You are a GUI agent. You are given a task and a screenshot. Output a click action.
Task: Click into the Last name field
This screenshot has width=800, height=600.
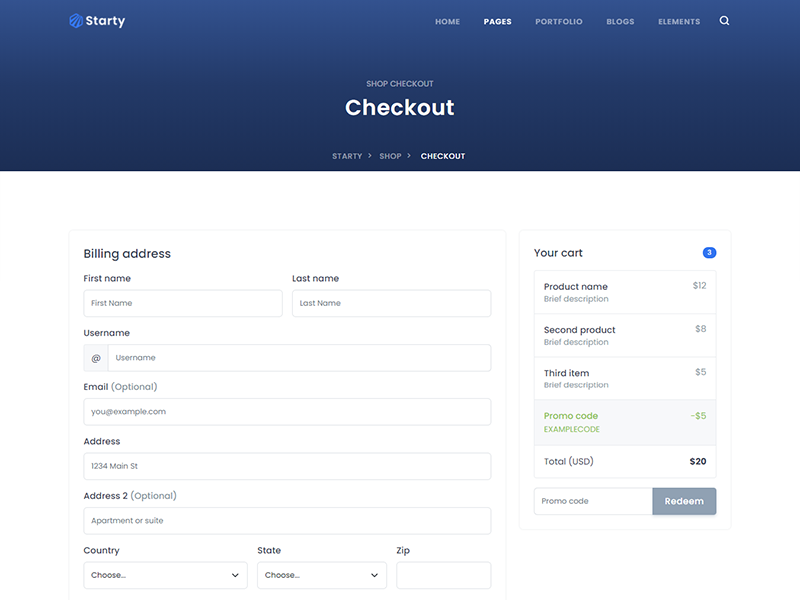pos(391,303)
